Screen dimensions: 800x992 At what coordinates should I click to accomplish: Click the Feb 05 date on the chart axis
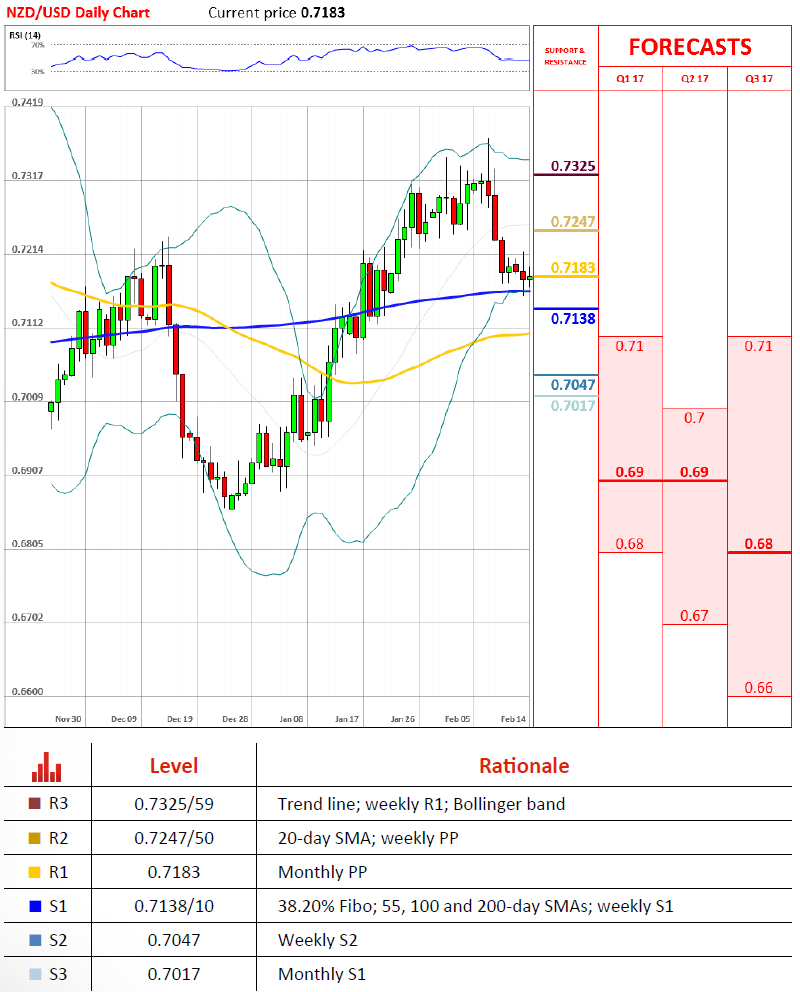pyautogui.click(x=457, y=719)
